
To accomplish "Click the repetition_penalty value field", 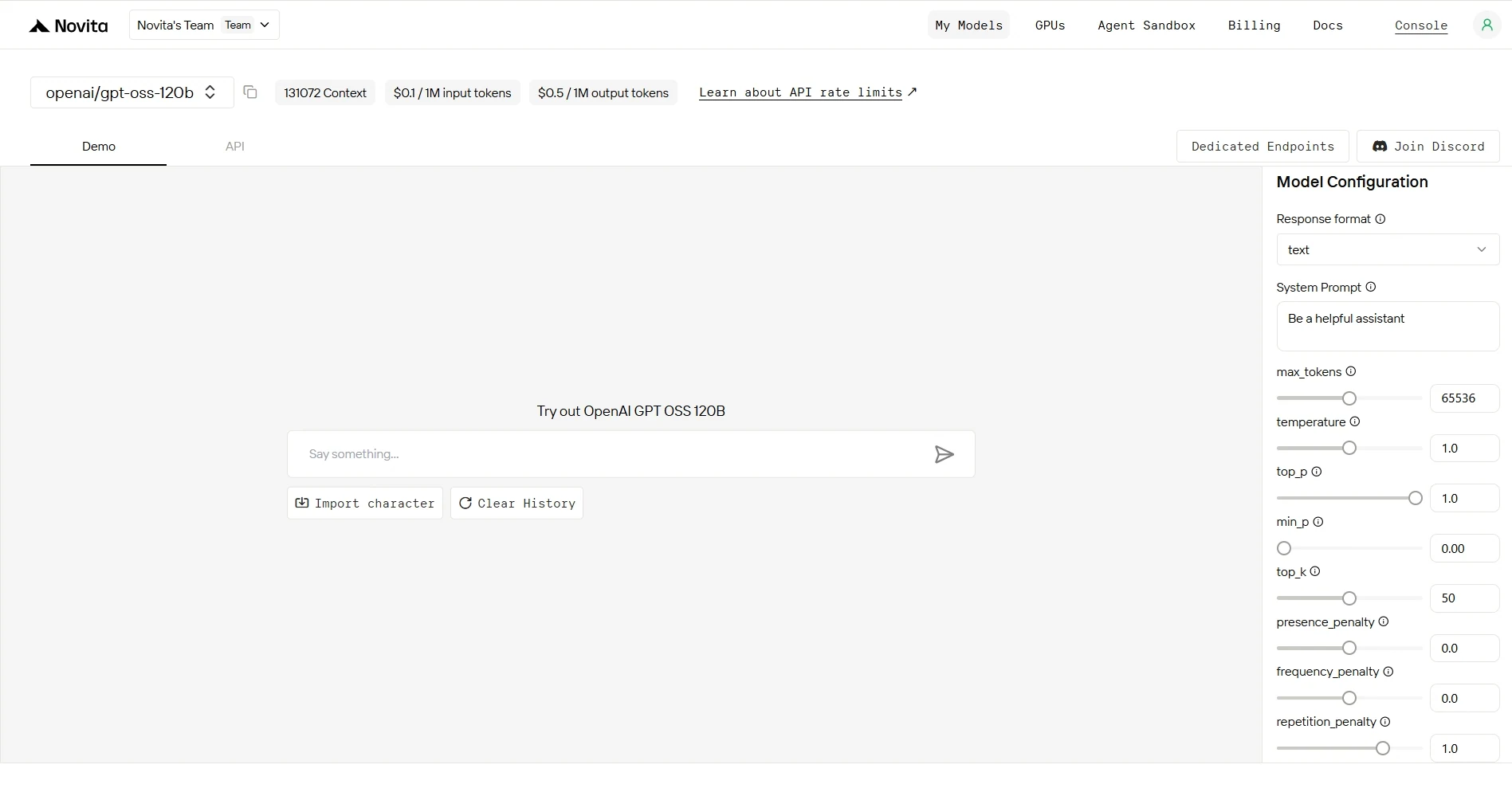I will pos(1465,748).
